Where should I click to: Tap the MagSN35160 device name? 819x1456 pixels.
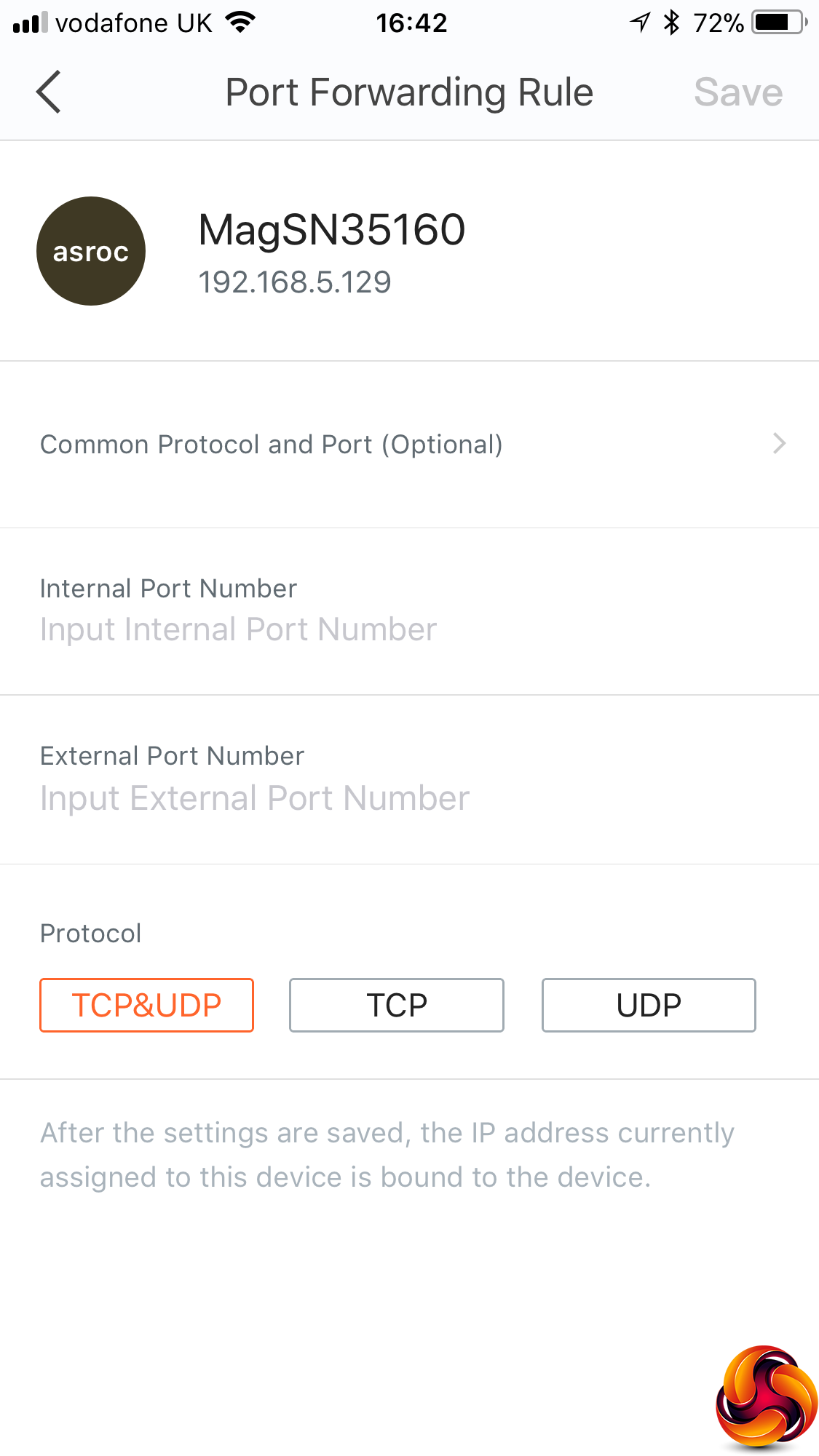(331, 230)
